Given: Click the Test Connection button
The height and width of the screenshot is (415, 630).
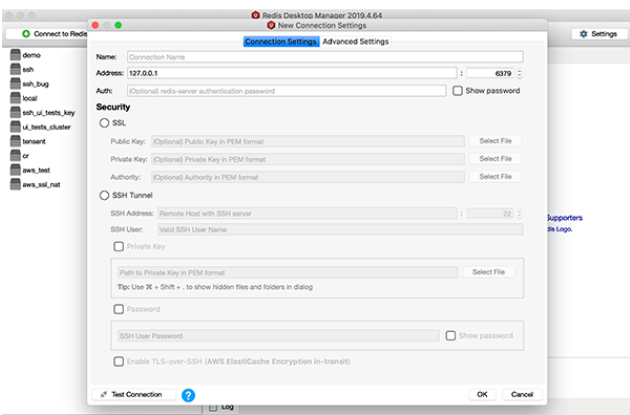Looking at the screenshot, I should pyautogui.click(x=134, y=395).
